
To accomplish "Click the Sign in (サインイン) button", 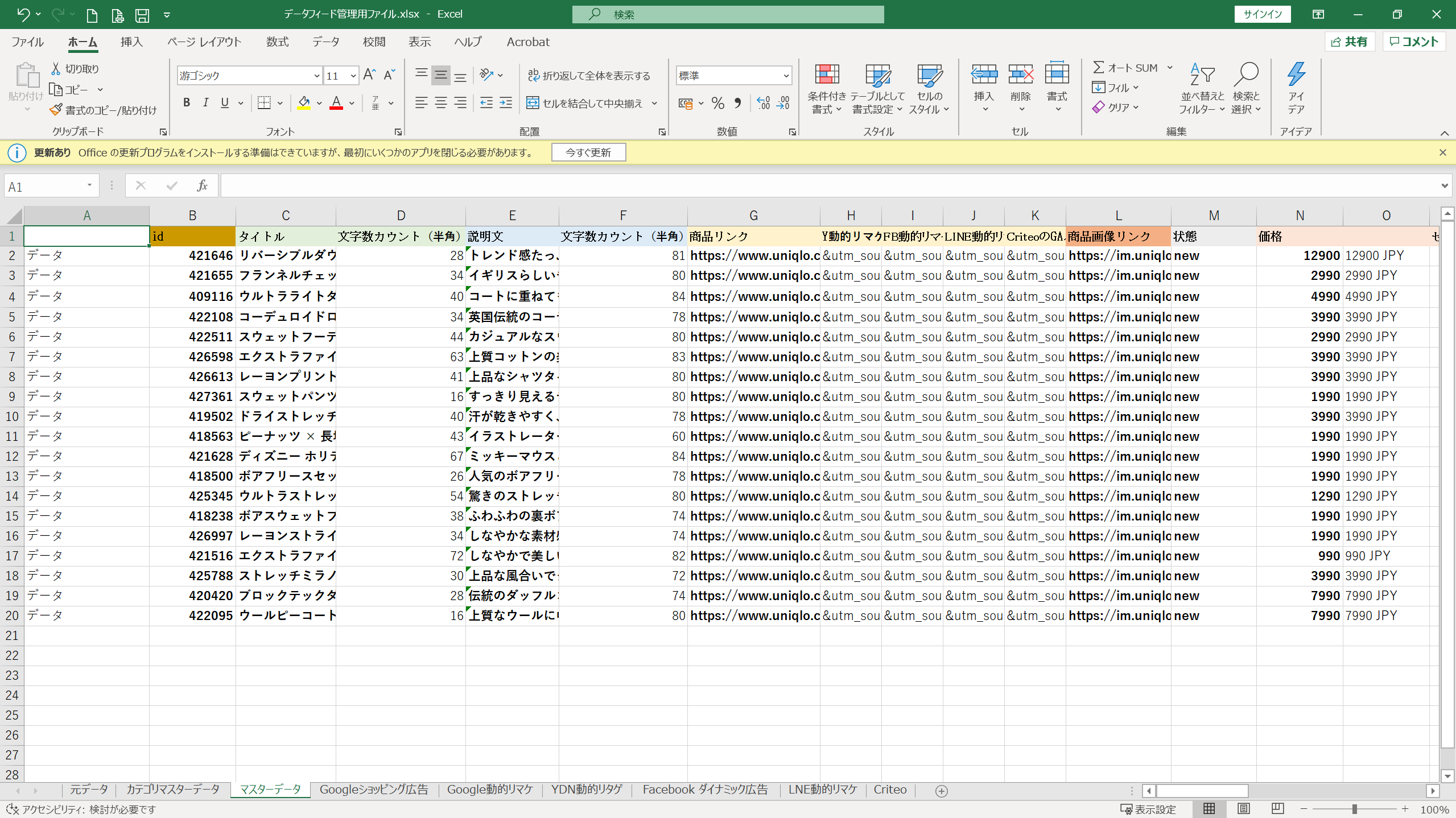I will click(x=1263, y=14).
